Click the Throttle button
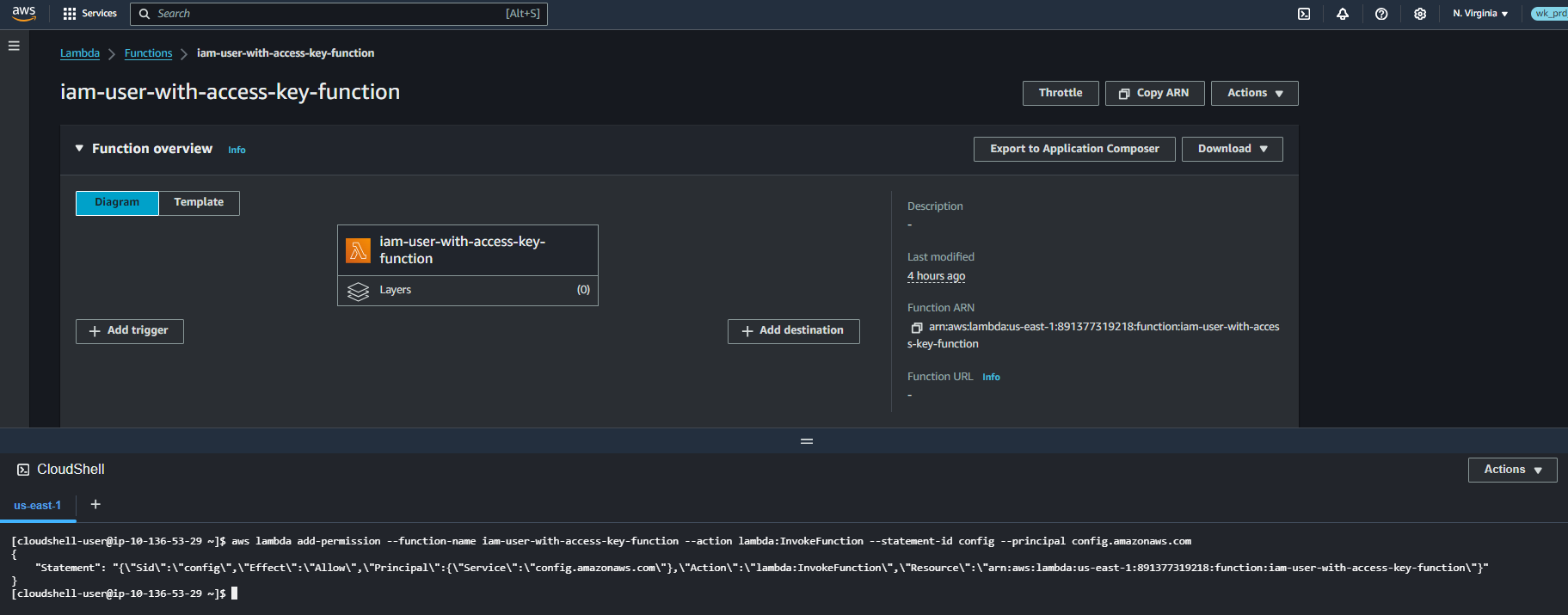1568x615 pixels. coord(1060,93)
